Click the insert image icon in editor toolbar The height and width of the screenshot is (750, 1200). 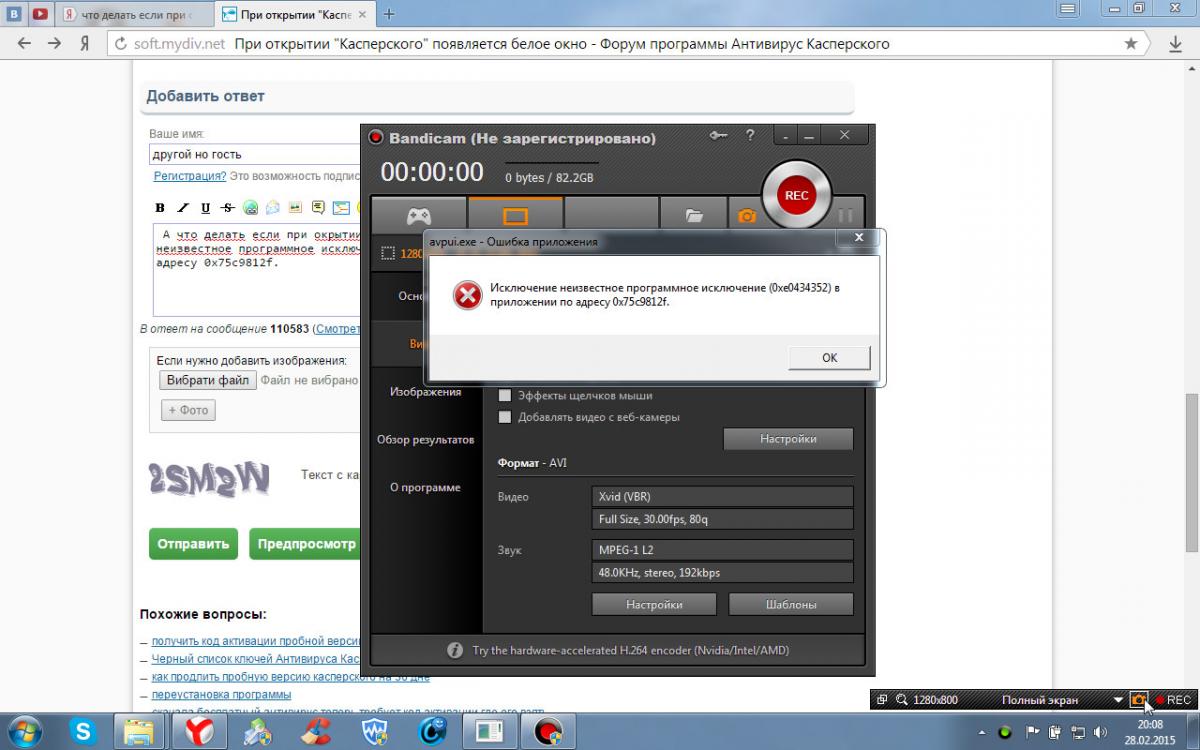[x=295, y=208]
